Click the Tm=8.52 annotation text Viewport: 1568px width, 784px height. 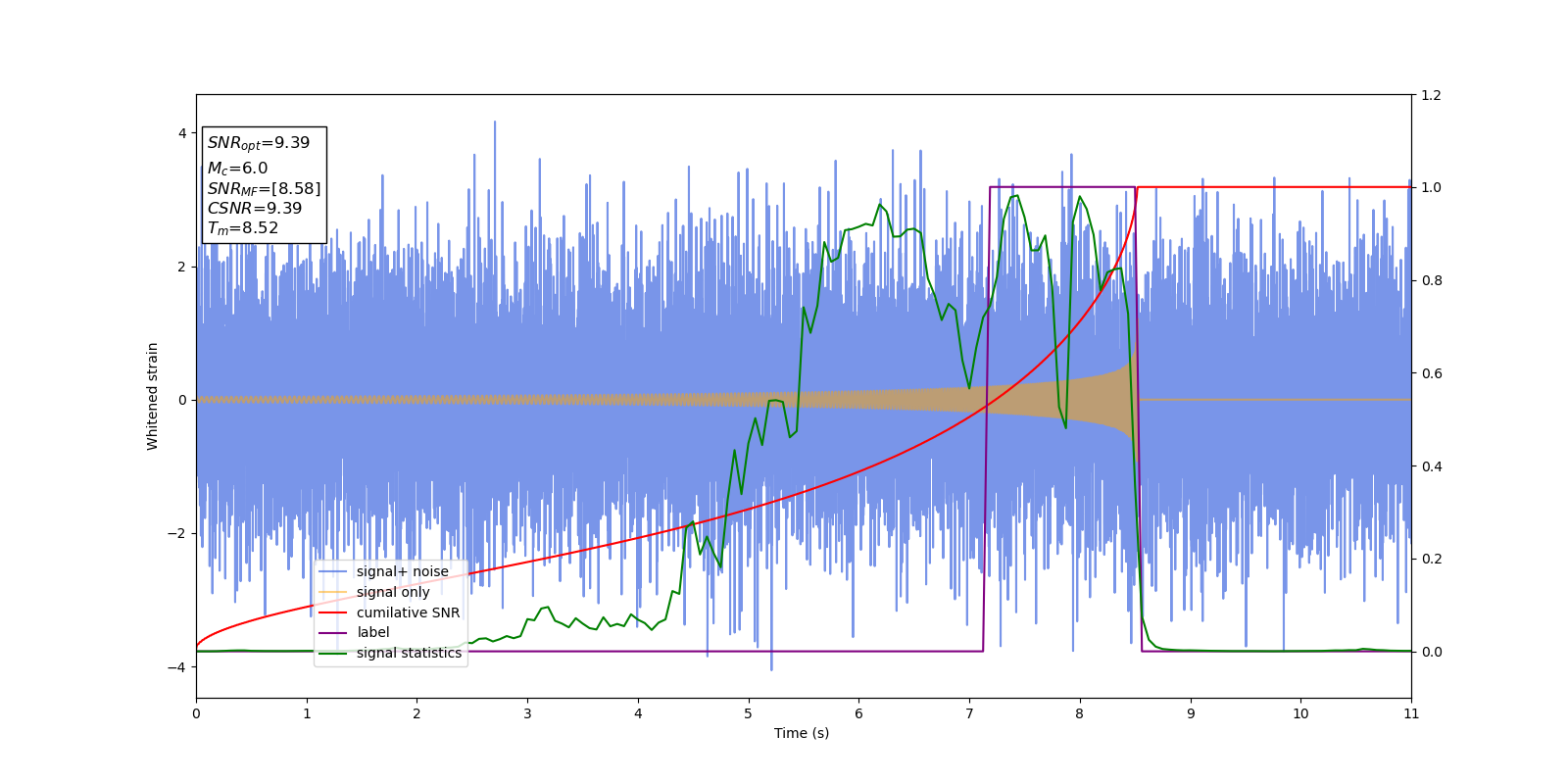[243, 228]
